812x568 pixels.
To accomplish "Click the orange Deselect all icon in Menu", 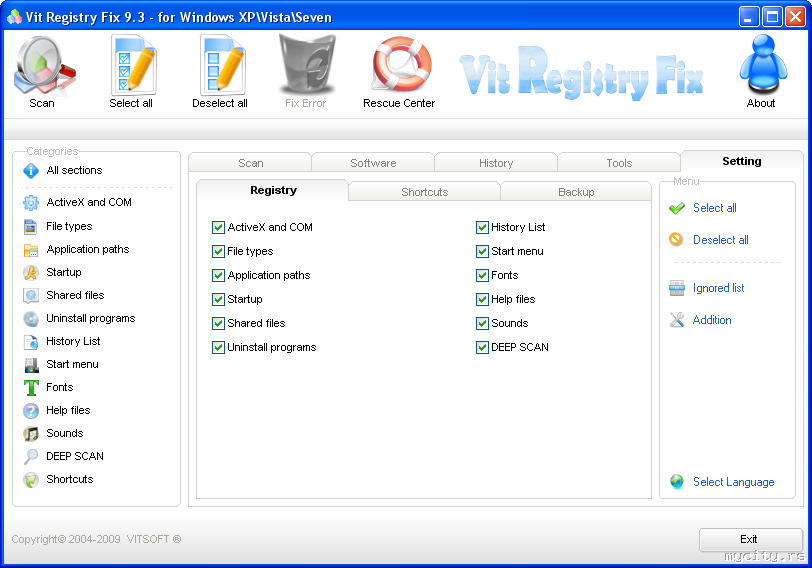I will [676, 239].
